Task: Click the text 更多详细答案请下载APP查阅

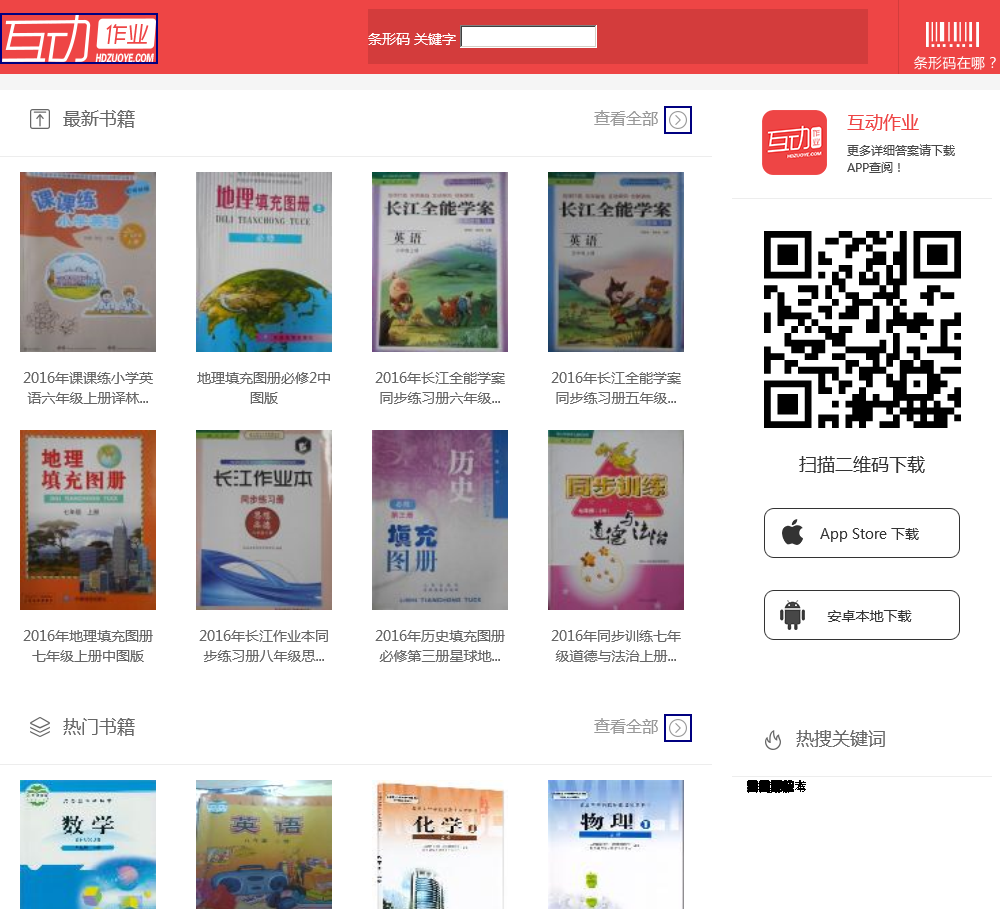Action: point(901,159)
